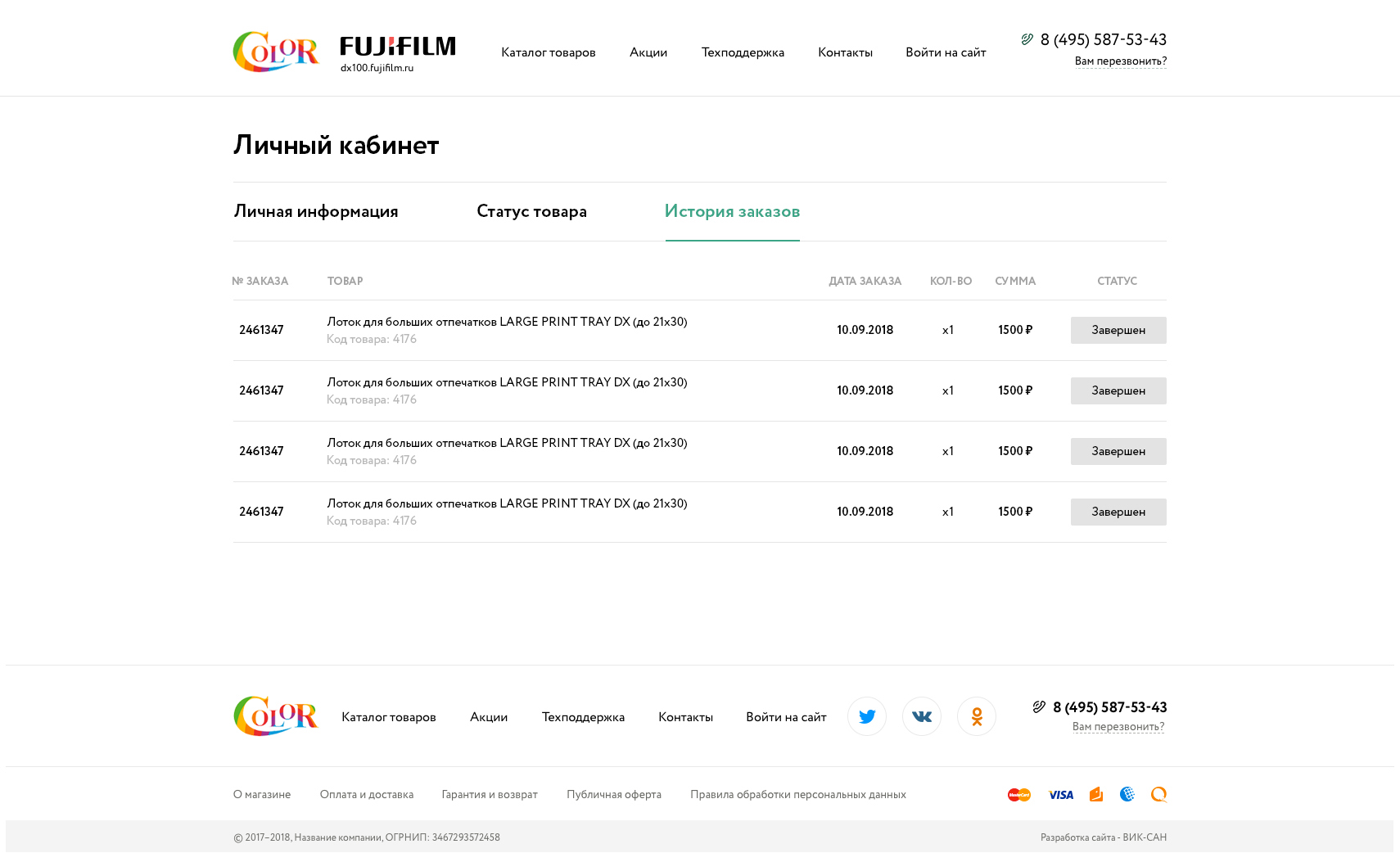Screen dimensions: 1400x853
Task: Open the VK social page icon
Action: click(x=921, y=716)
